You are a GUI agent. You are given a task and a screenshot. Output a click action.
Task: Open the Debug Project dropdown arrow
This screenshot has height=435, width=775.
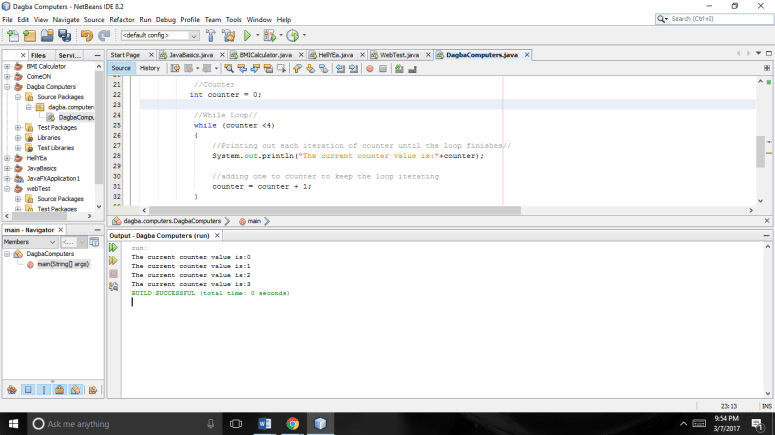pos(281,35)
